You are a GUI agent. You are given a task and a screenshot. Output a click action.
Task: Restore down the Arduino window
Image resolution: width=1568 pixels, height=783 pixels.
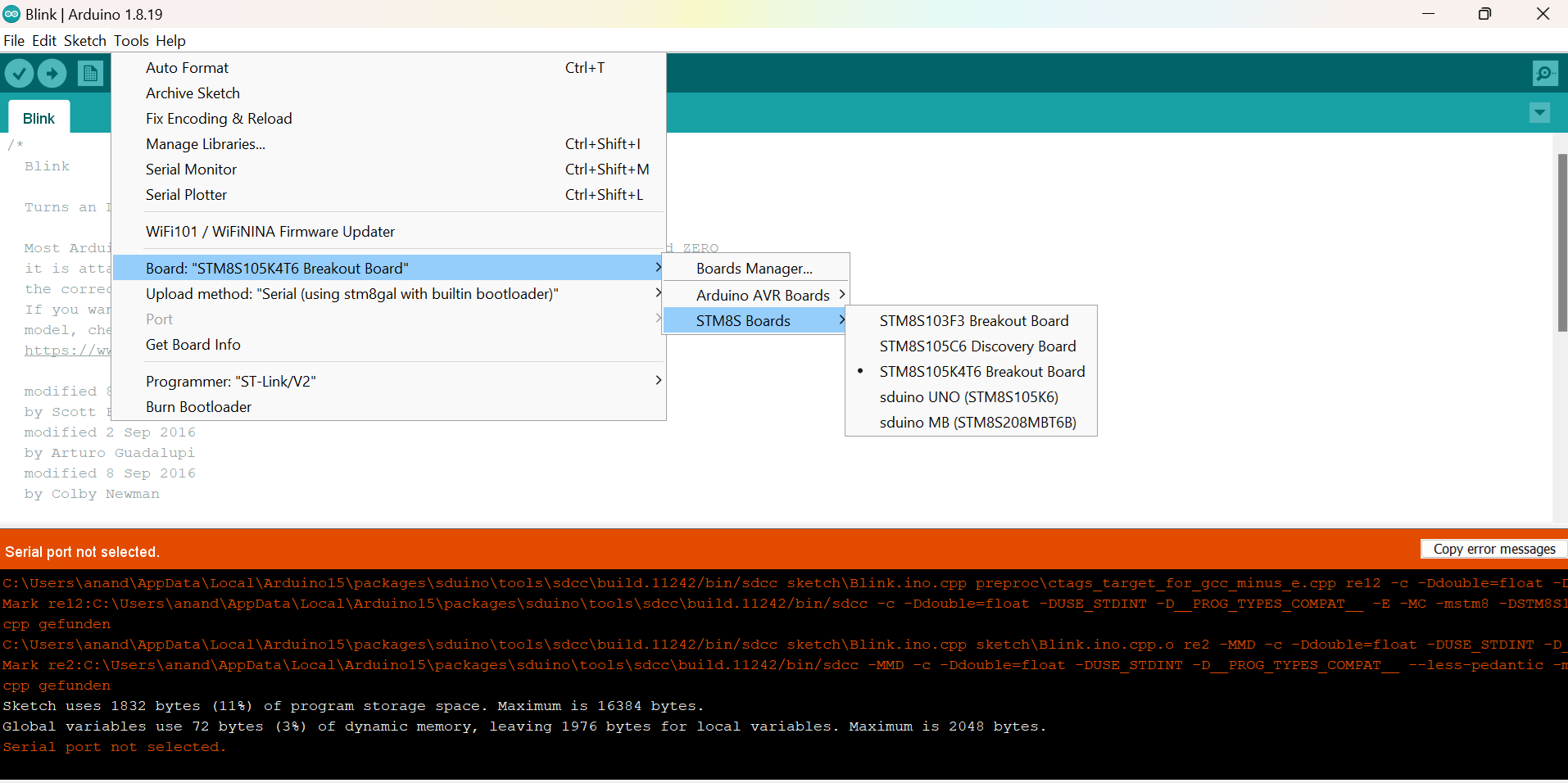1484,14
